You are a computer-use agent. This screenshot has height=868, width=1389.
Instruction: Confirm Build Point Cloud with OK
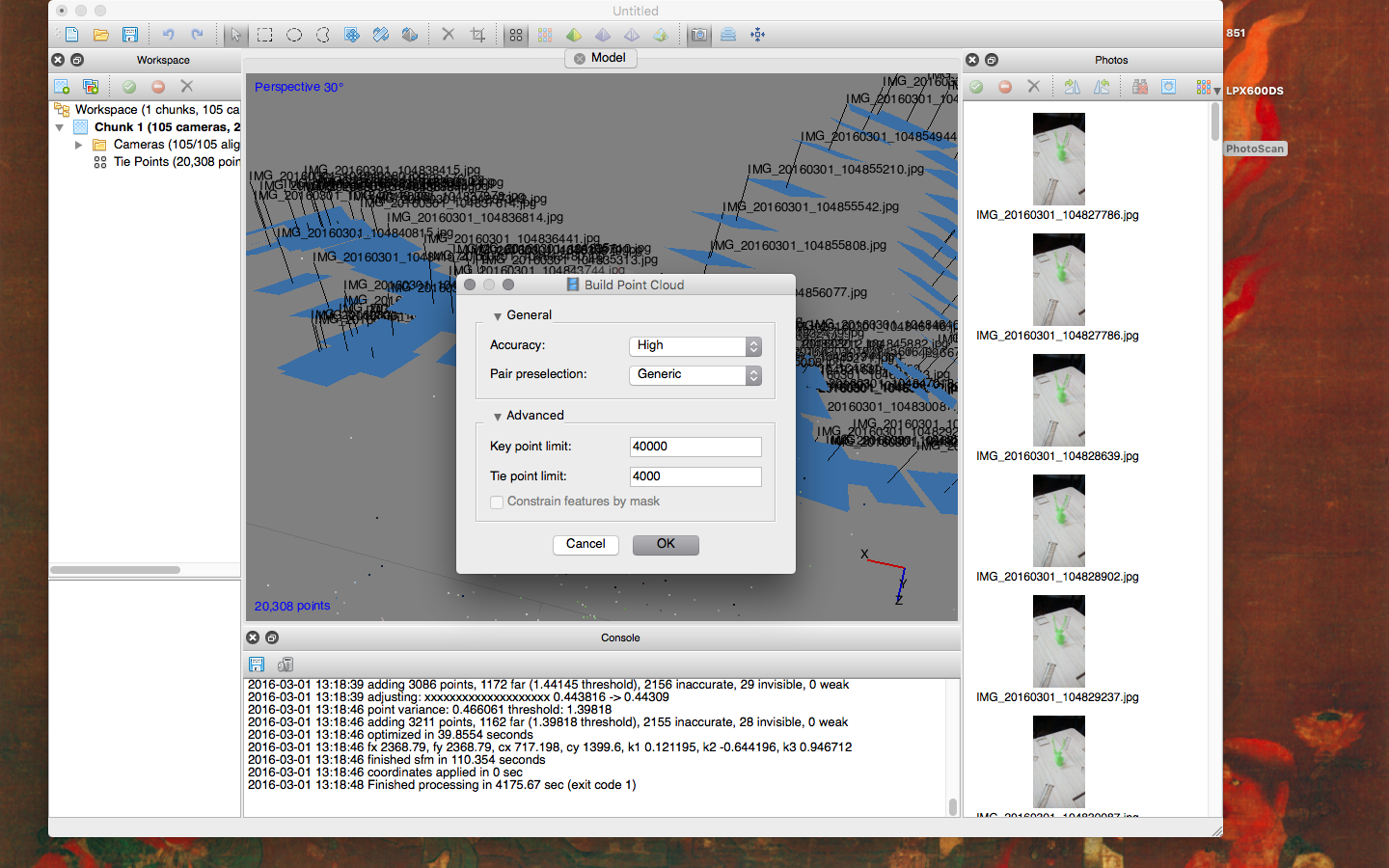666,544
